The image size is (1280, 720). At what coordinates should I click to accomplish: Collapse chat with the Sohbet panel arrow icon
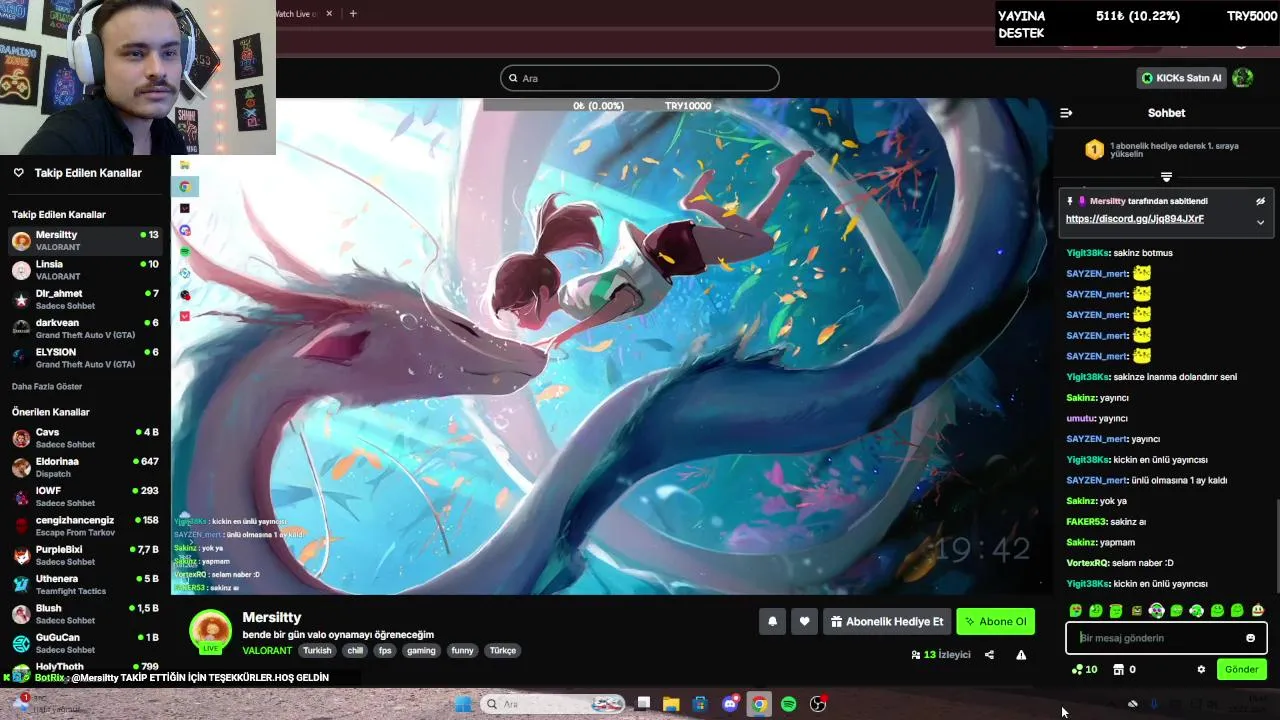point(1066,113)
